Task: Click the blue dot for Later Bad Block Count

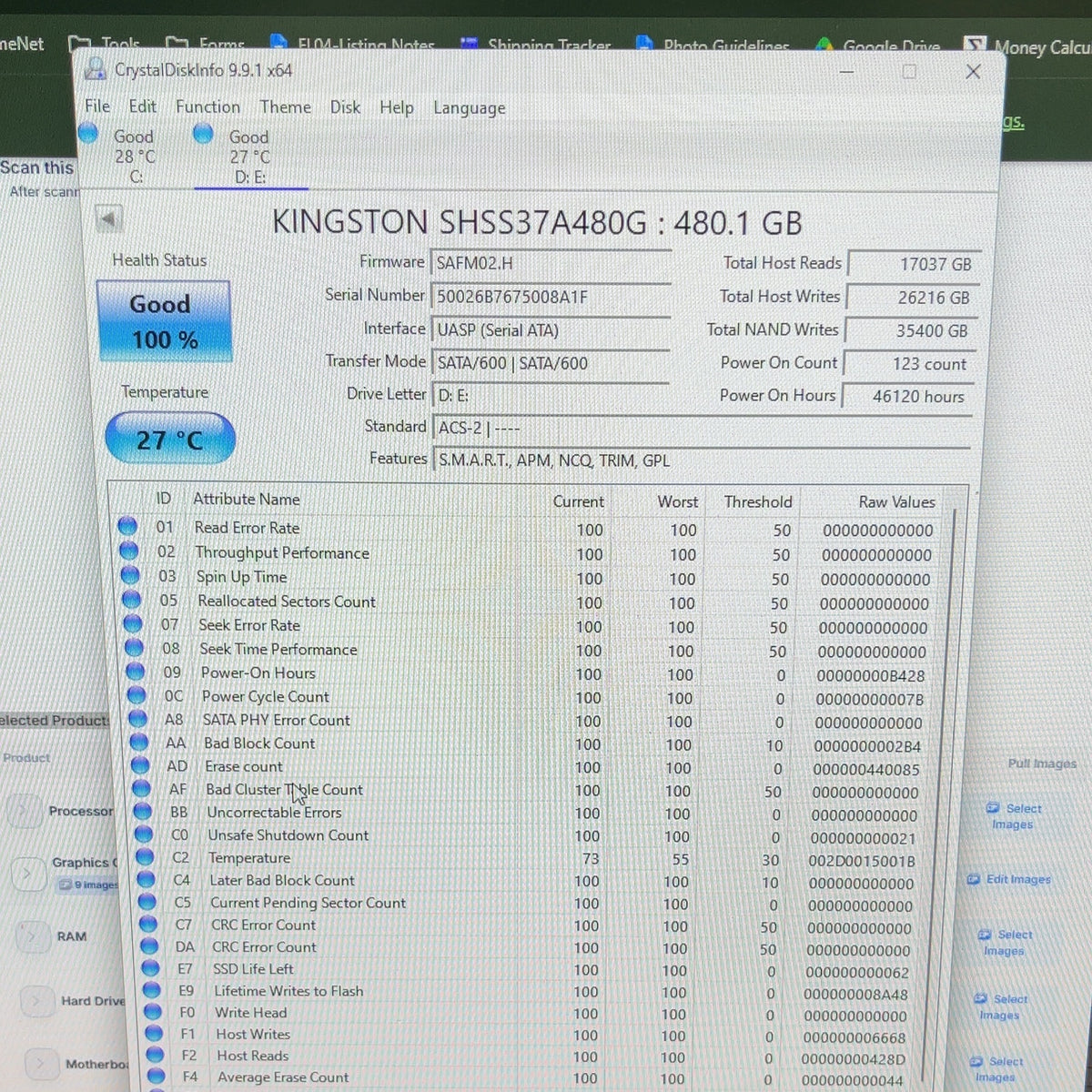Action: tap(146, 879)
